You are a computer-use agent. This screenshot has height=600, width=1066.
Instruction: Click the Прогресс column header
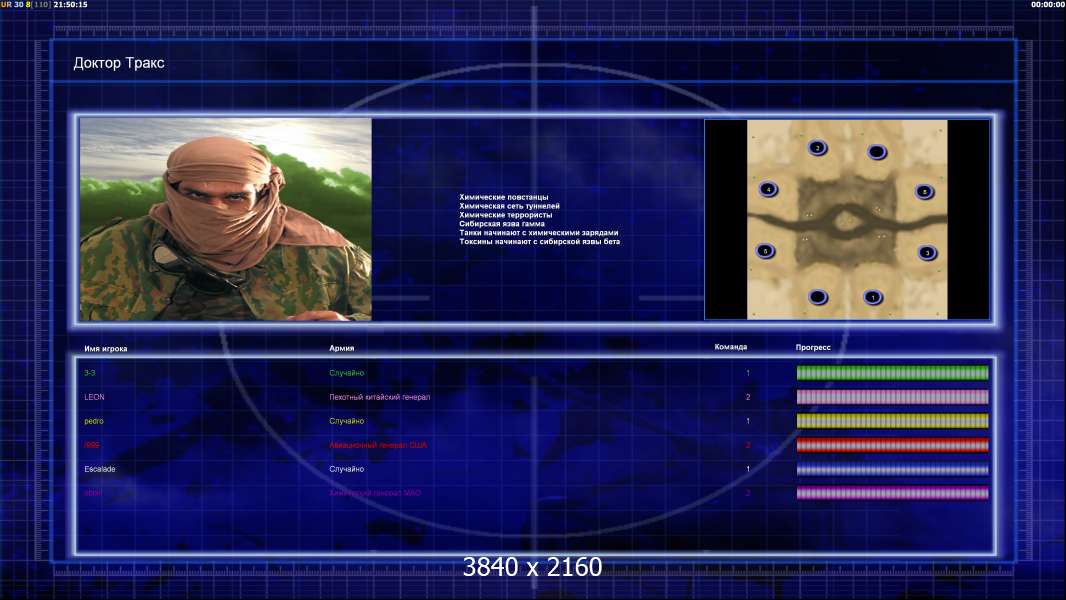click(813, 347)
